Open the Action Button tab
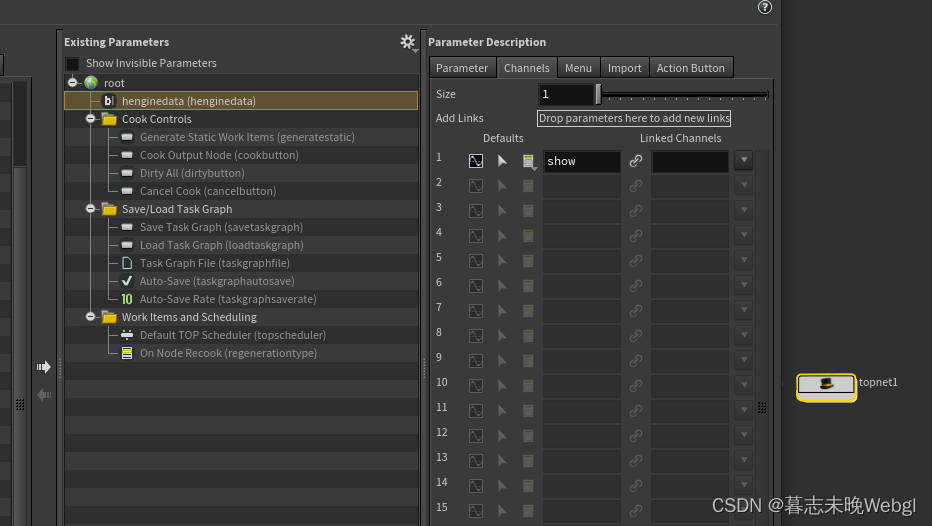The height and width of the screenshot is (526, 932). (x=690, y=68)
